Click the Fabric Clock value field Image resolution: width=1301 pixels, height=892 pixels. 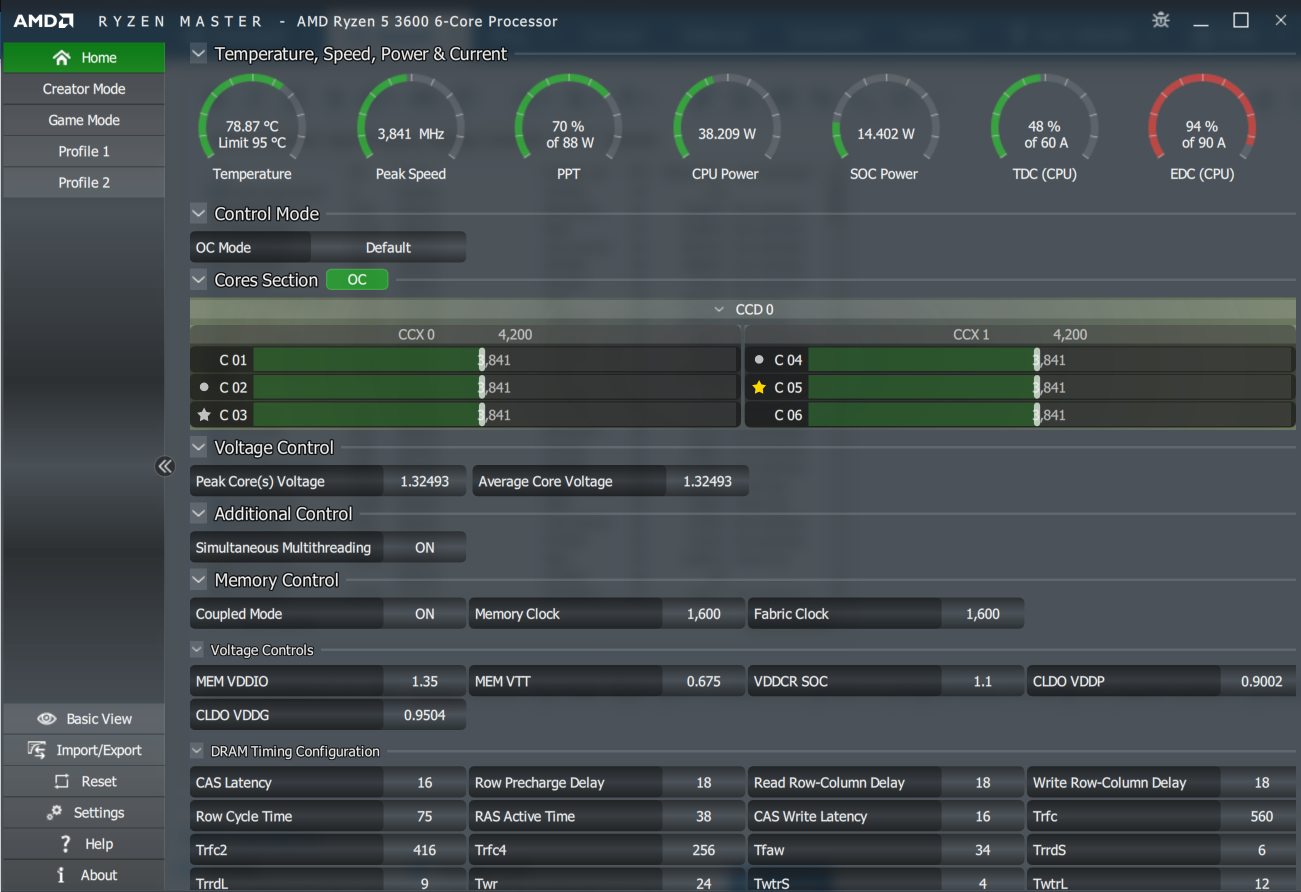point(983,614)
